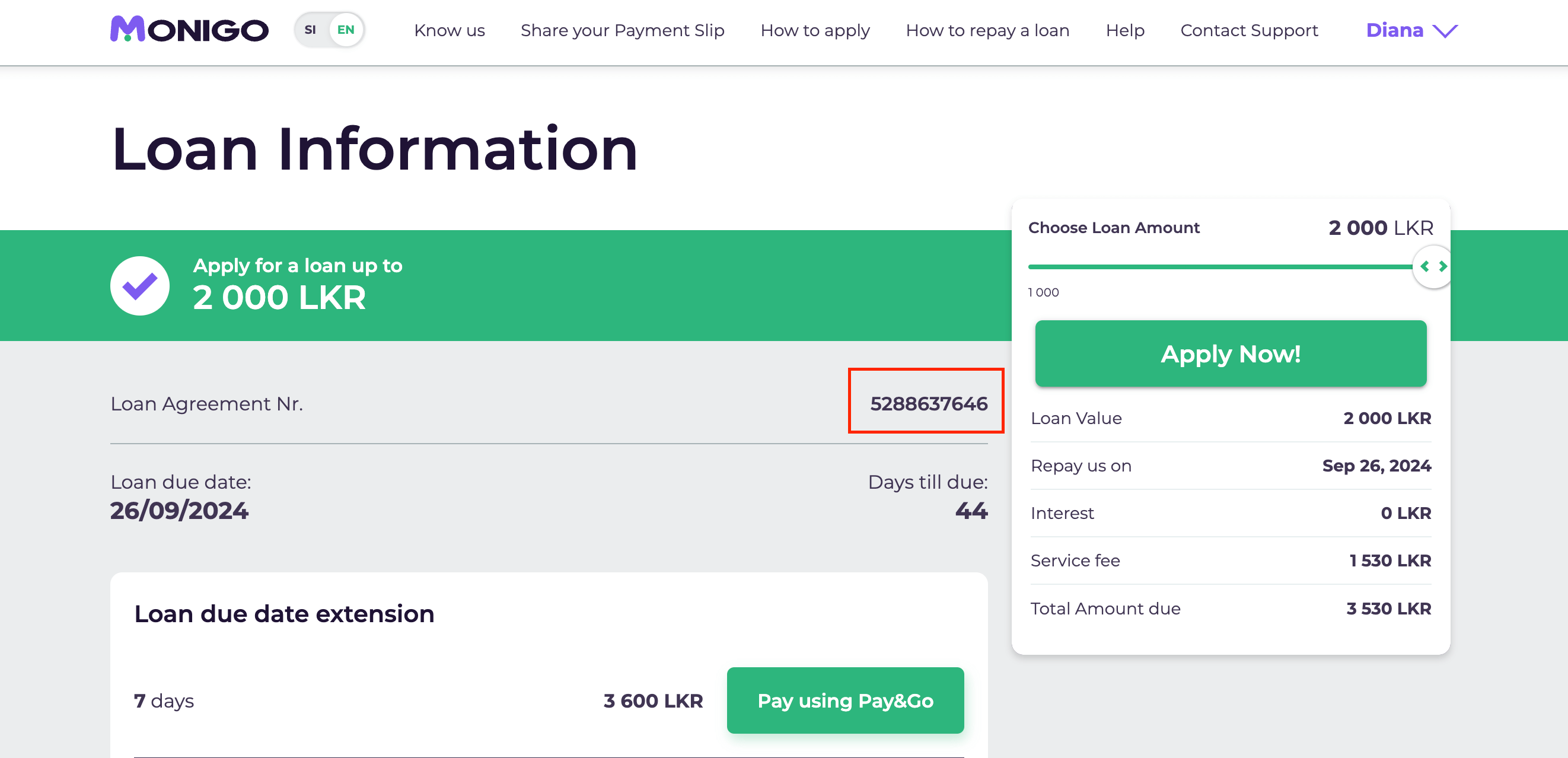Pay extension using Pay&Go button
1568x758 pixels.
point(845,700)
